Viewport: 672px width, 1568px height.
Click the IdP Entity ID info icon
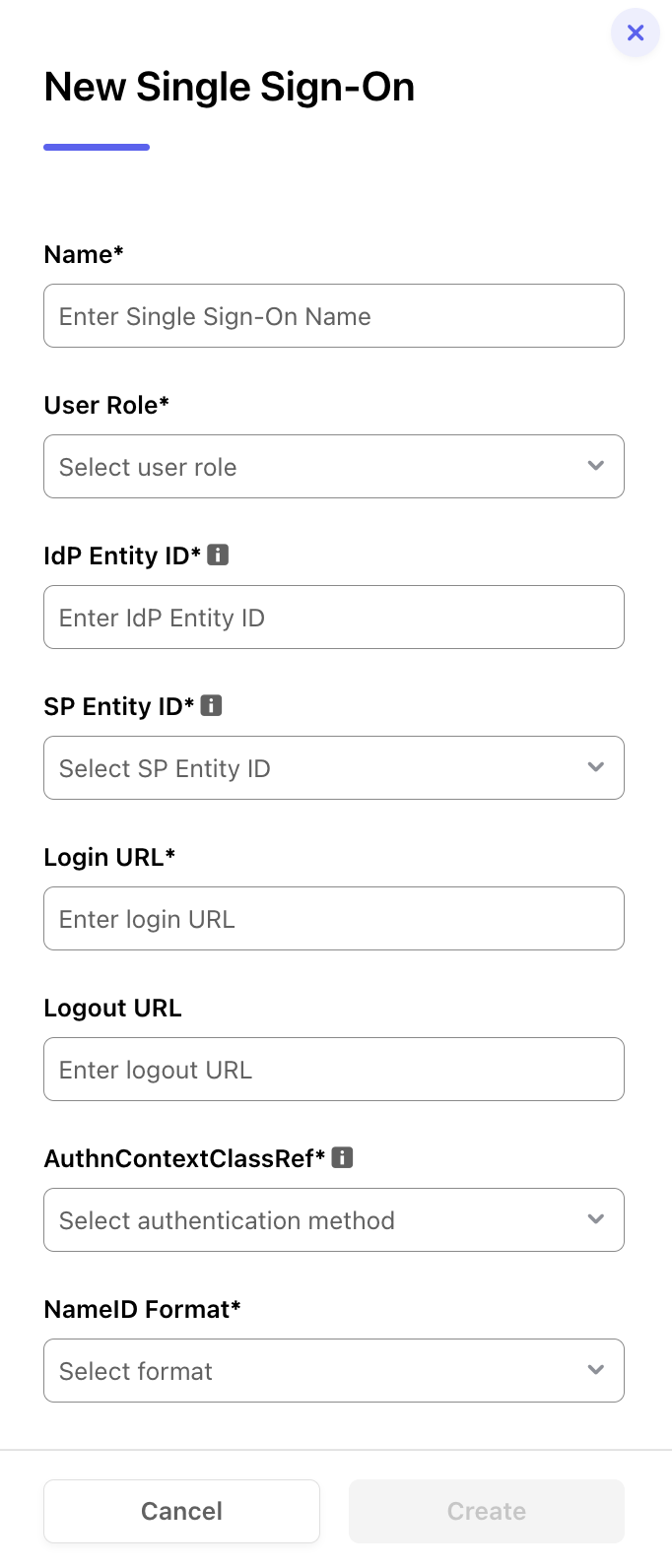[x=218, y=555]
